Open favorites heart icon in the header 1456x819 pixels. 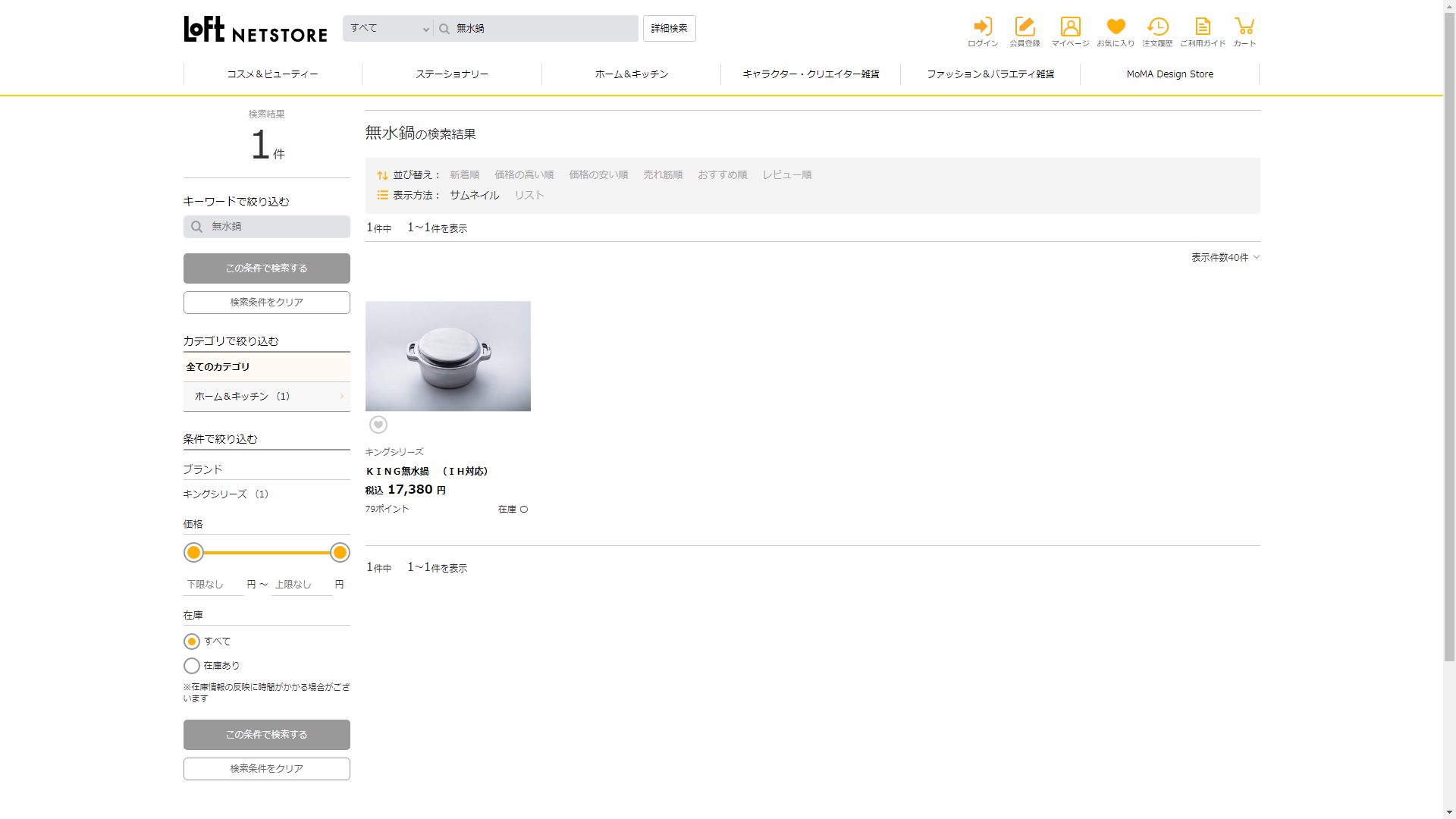point(1116,27)
